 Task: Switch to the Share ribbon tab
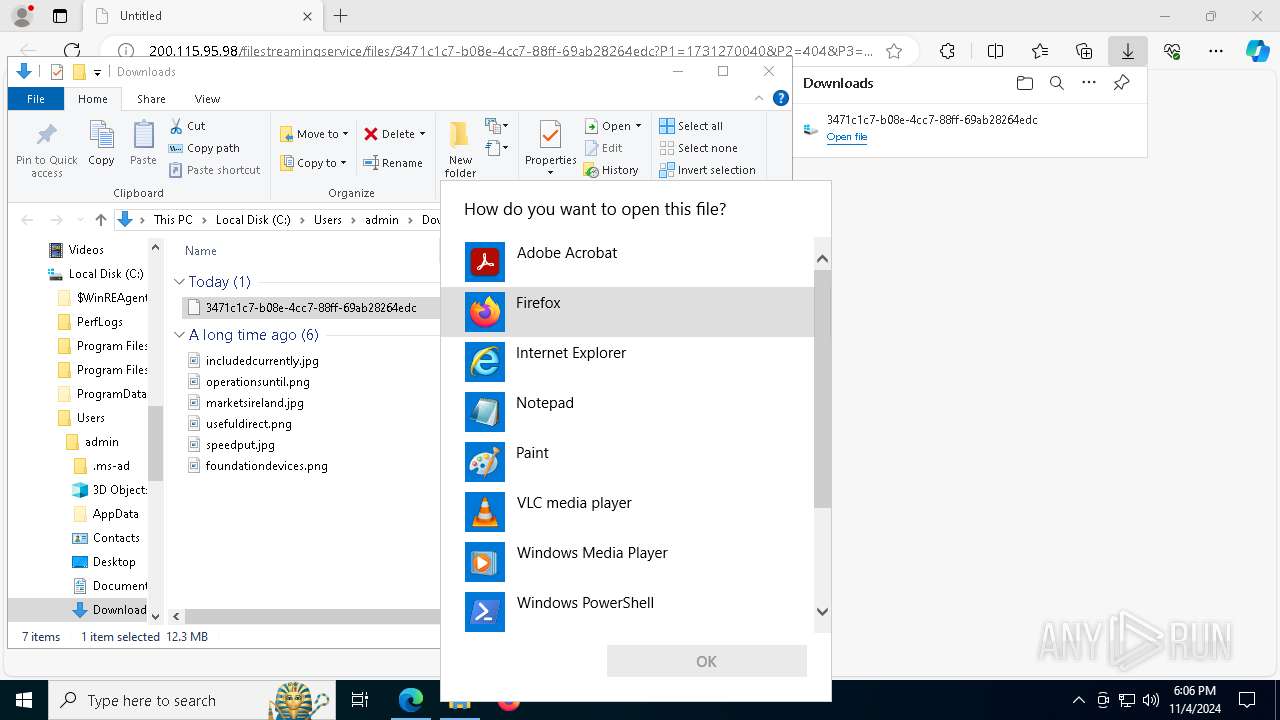(x=151, y=99)
